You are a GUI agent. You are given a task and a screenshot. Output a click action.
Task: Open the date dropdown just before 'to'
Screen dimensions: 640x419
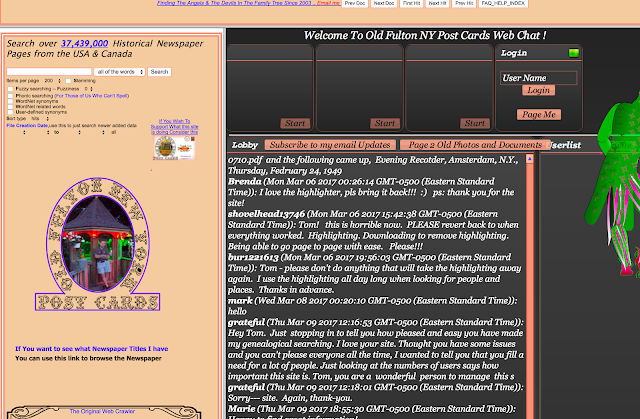tap(48, 132)
